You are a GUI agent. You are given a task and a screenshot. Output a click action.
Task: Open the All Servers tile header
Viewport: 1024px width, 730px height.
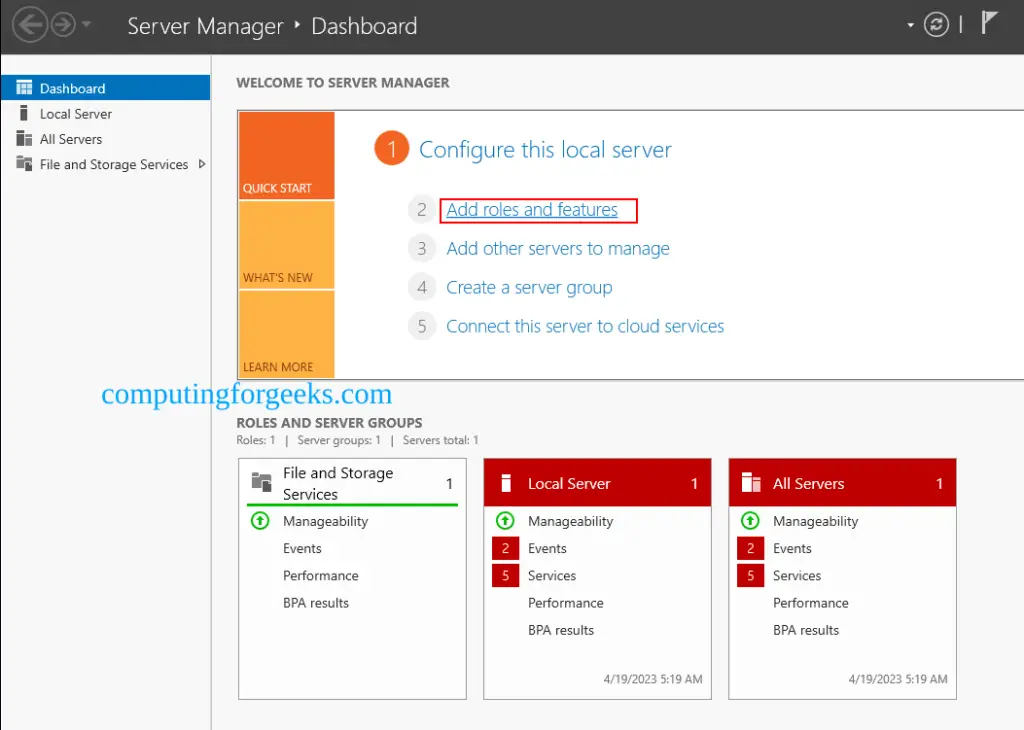[x=842, y=483]
